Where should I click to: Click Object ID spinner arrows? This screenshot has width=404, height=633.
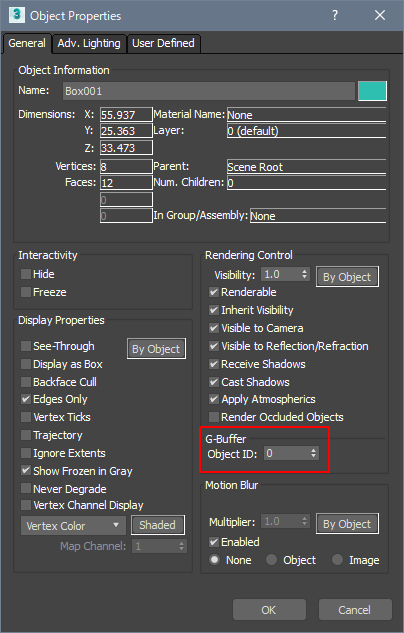pyautogui.click(x=314, y=453)
